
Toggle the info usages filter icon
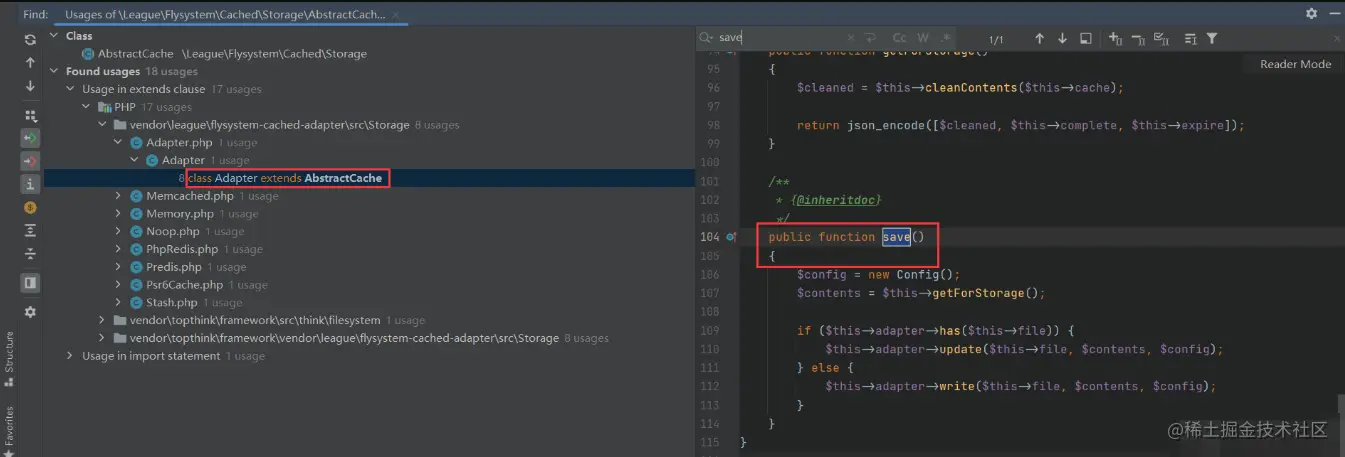(30, 183)
